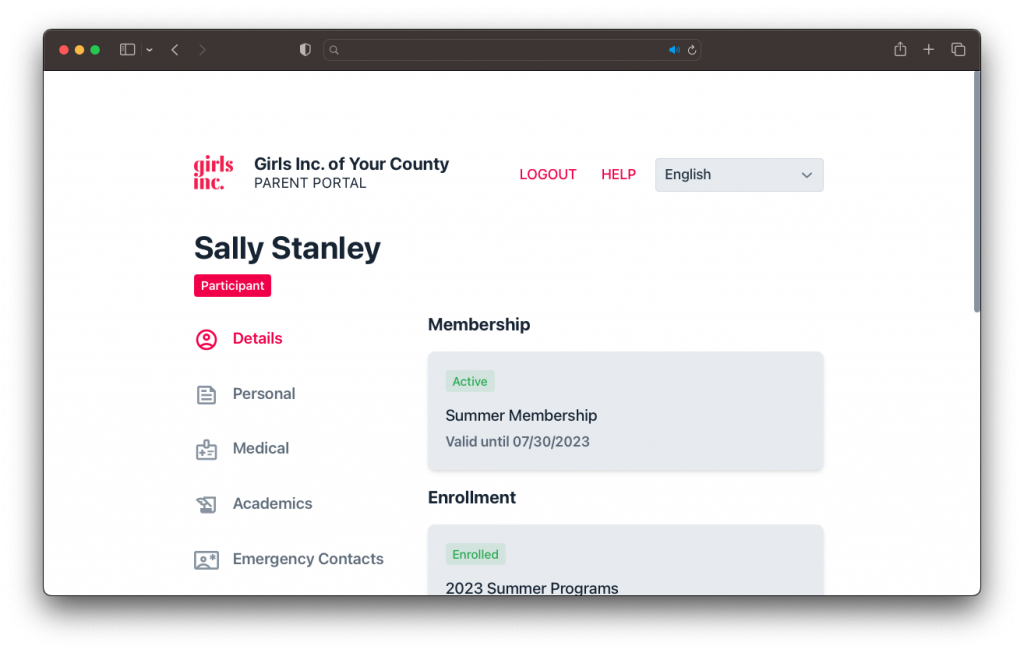Switch to the Academics tab
1024x653 pixels.
tap(272, 503)
